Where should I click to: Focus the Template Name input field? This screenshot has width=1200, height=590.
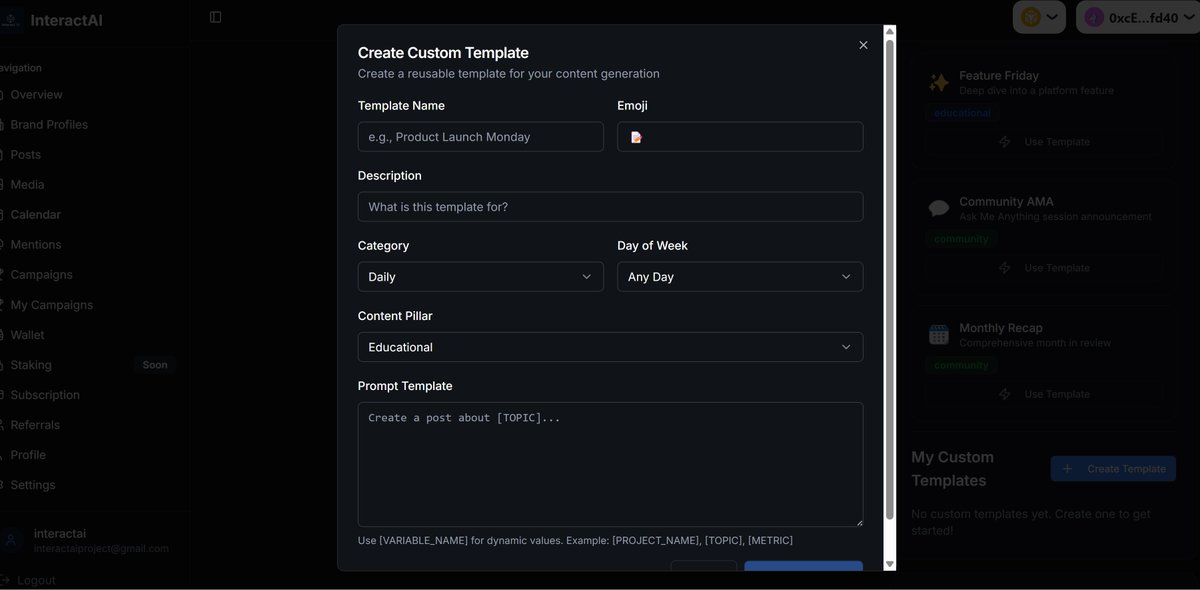coord(481,137)
